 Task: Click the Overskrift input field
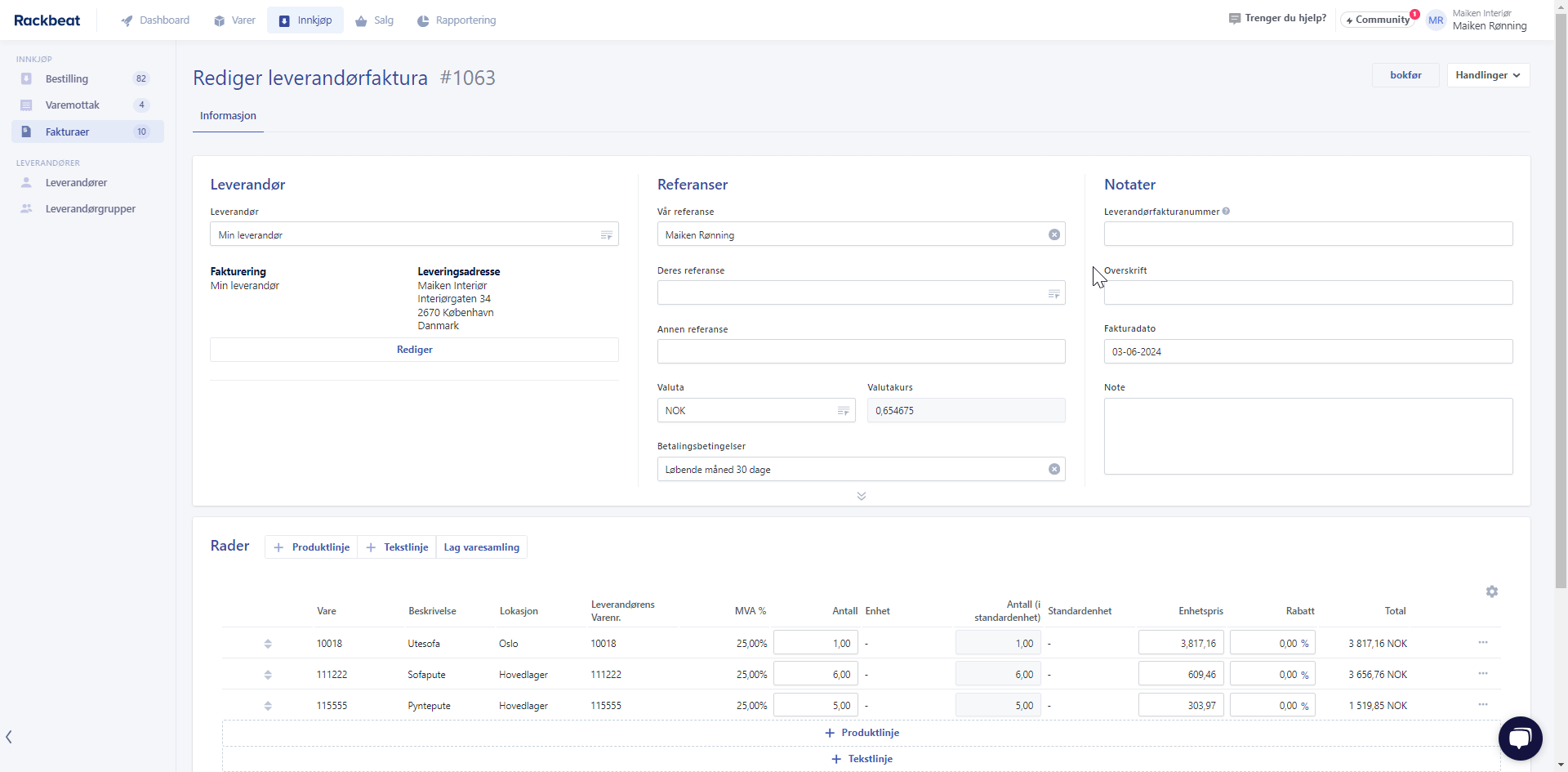1307,292
